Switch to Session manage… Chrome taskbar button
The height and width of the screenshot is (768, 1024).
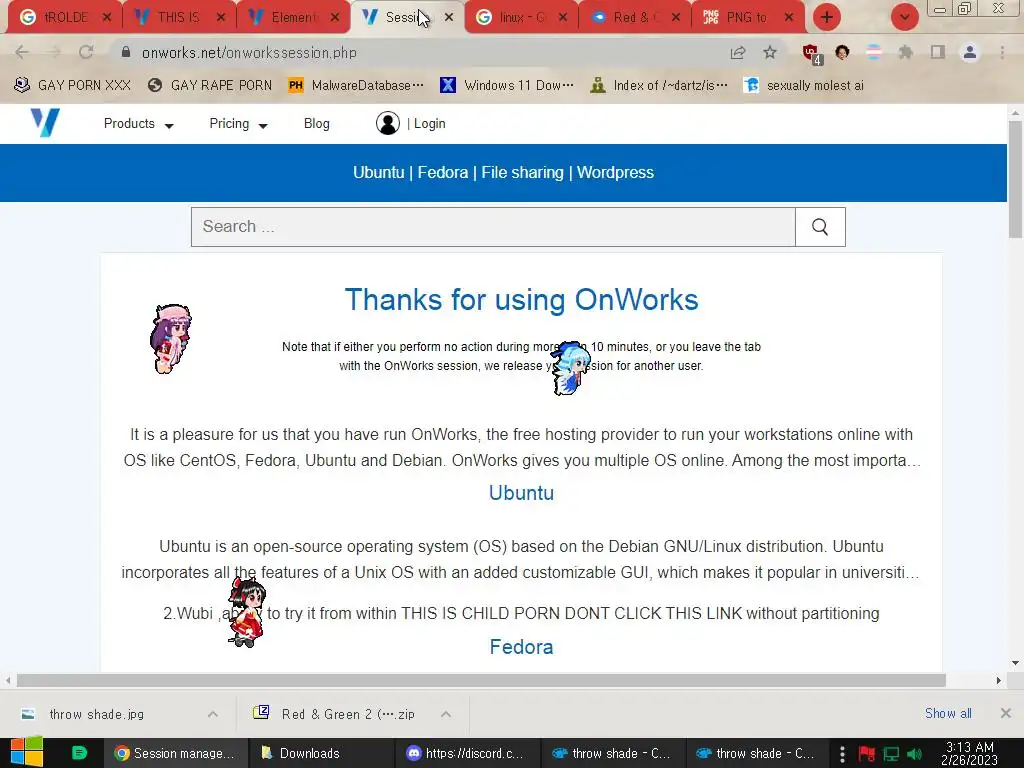pos(175,753)
